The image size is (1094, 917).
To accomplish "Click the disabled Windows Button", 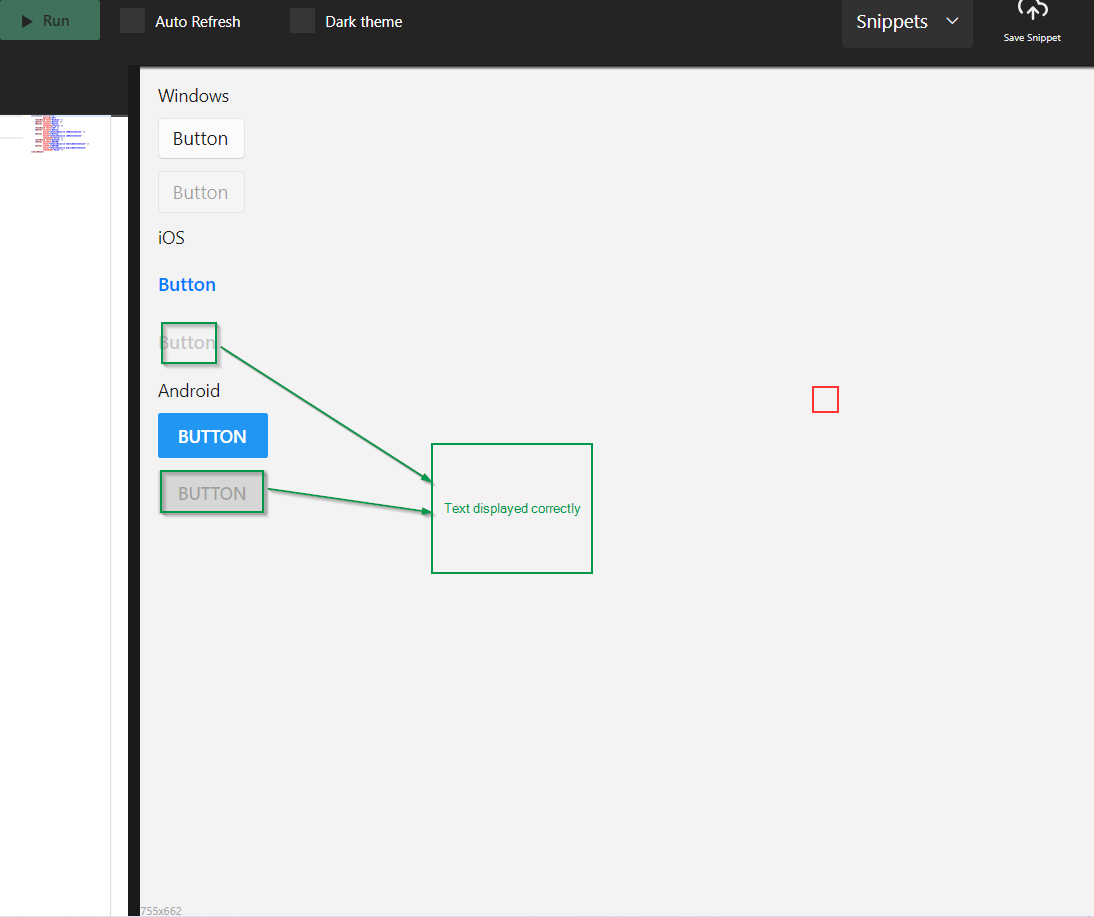I will pos(201,191).
